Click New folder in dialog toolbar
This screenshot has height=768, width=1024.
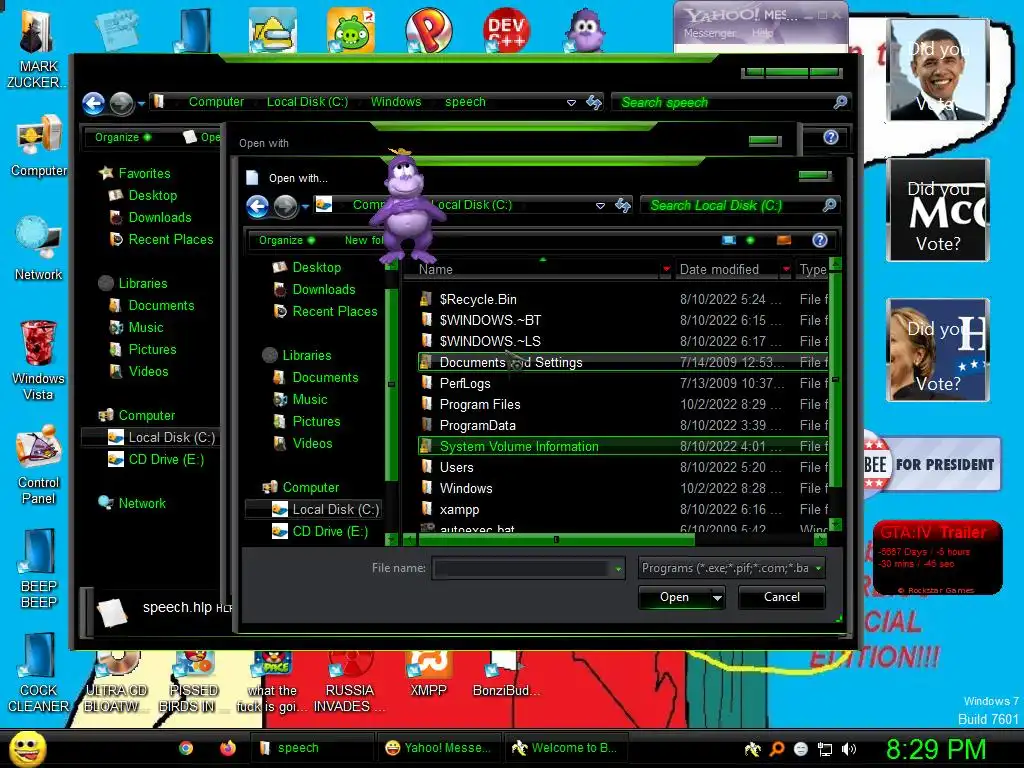pyautogui.click(x=364, y=240)
